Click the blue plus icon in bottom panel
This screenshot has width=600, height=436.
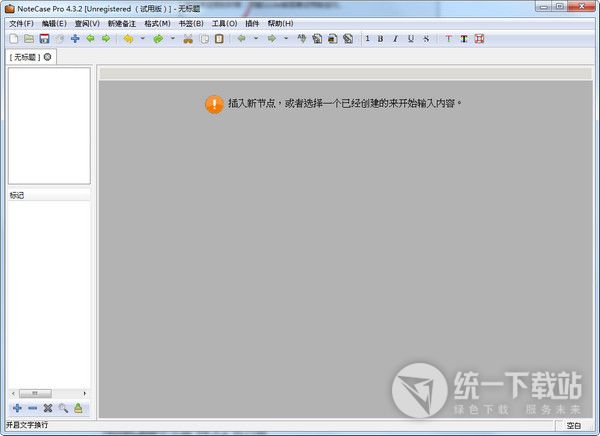[x=17, y=408]
